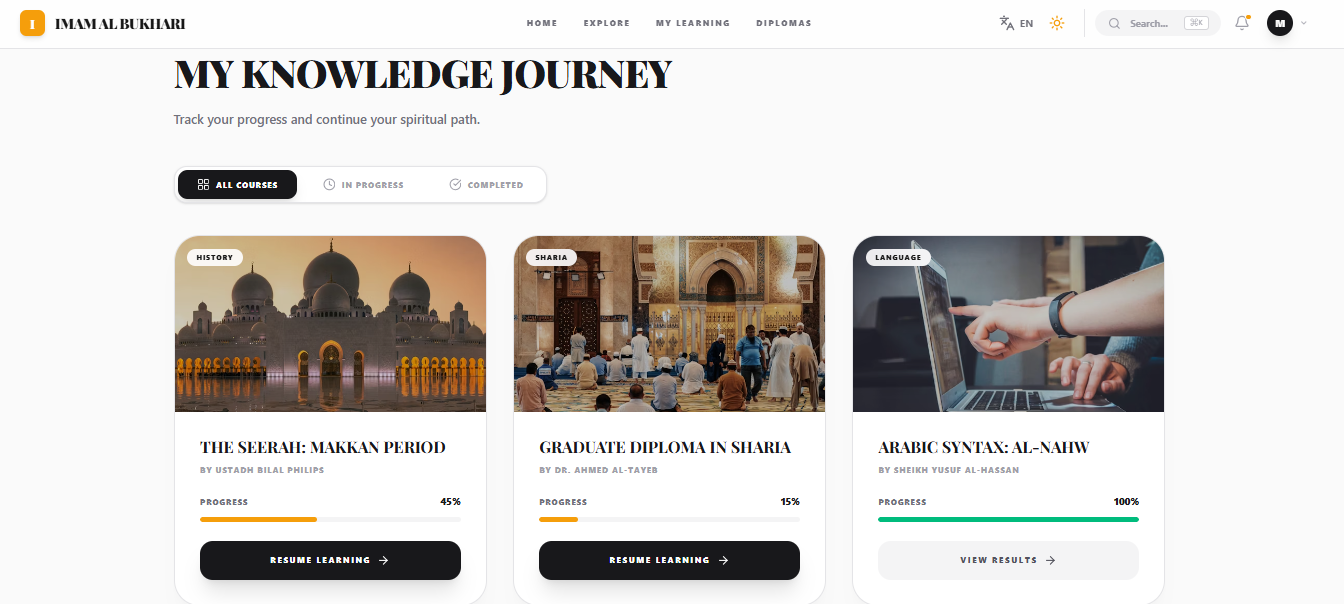Open the Diplomas navigation item
The image size is (1344, 604).
(x=784, y=23)
